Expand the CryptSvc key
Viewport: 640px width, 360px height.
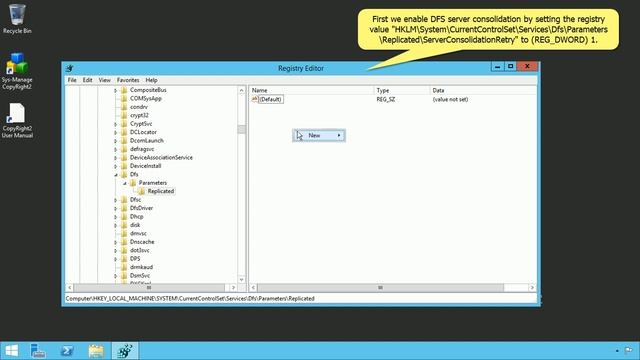click(116, 124)
